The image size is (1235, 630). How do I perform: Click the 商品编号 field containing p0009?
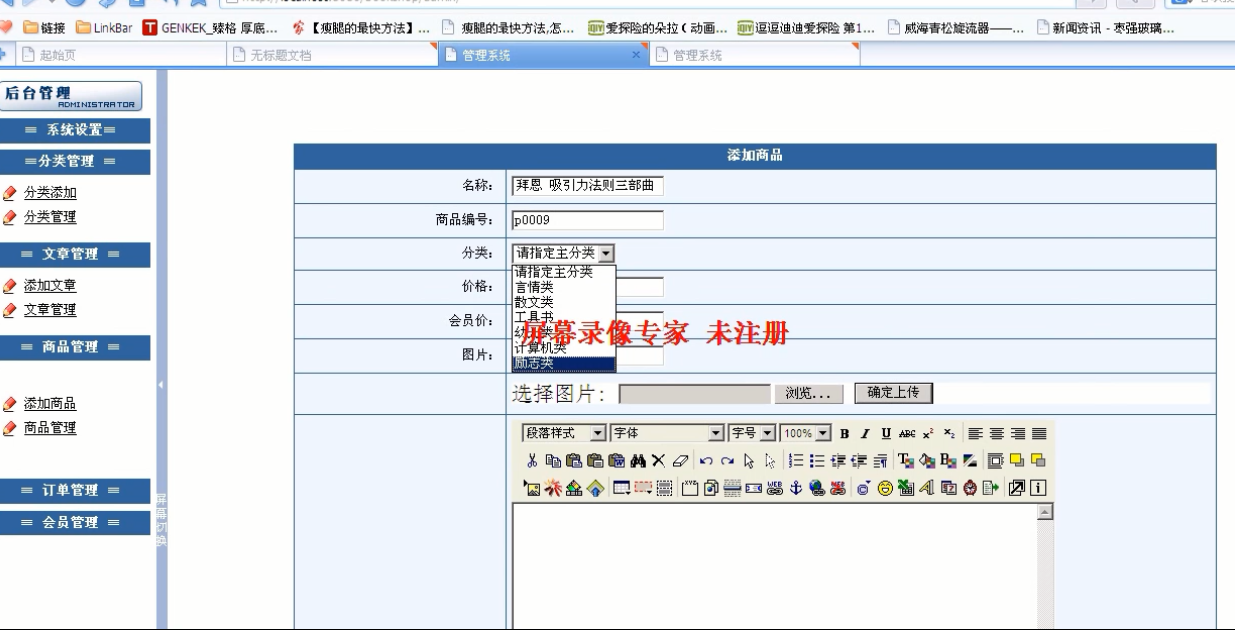tap(587, 220)
